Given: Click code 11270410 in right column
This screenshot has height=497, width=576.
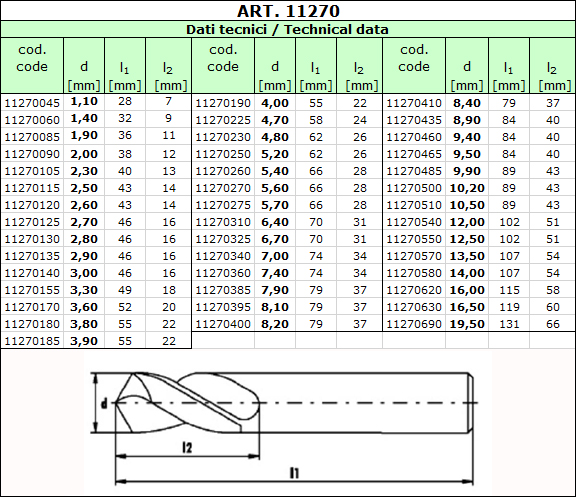Looking at the screenshot, I should tap(414, 103).
